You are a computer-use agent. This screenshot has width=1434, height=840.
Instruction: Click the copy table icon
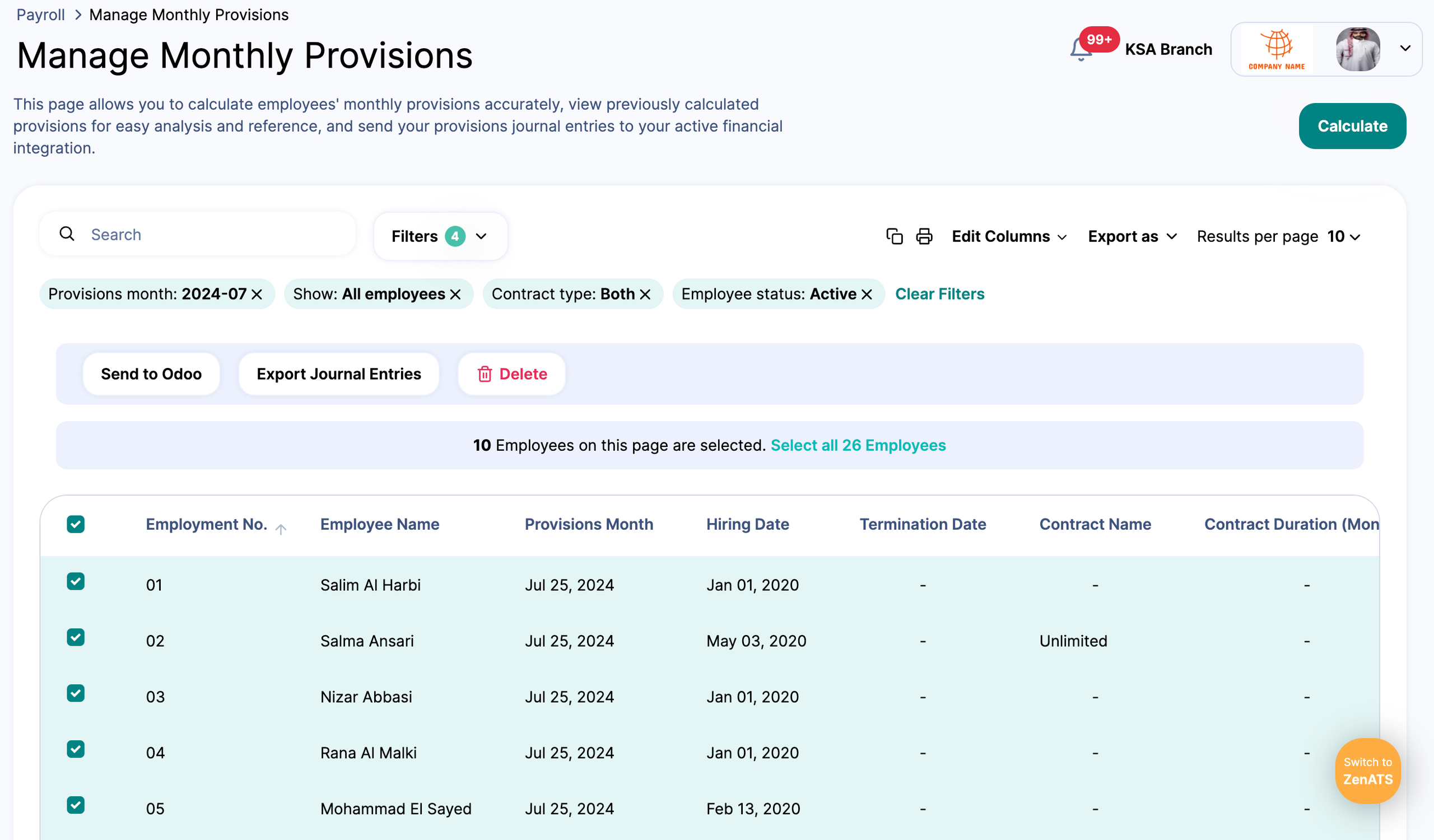[894, 236]
